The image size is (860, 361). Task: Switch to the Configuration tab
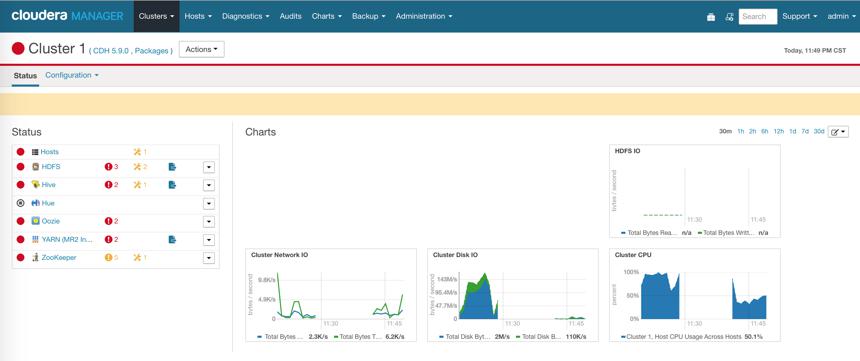[72, 75]
